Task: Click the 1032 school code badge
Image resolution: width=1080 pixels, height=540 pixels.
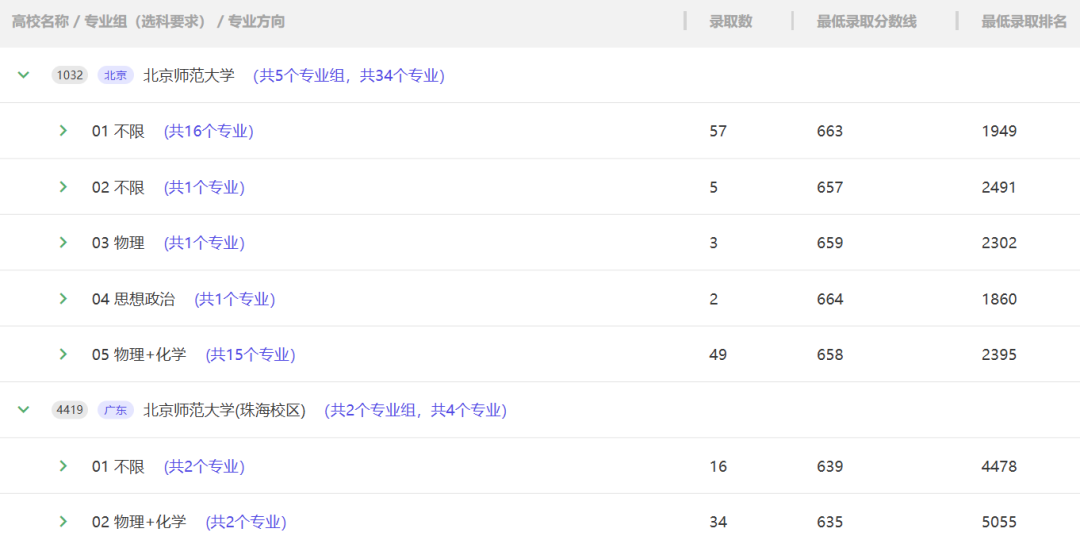Action: (x=70, y=75)
